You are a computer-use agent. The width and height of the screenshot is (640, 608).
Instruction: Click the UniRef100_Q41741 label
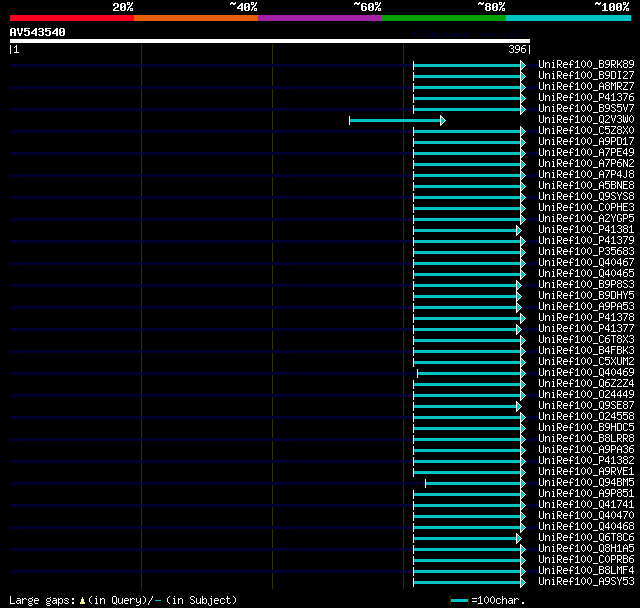click(586, 505)
